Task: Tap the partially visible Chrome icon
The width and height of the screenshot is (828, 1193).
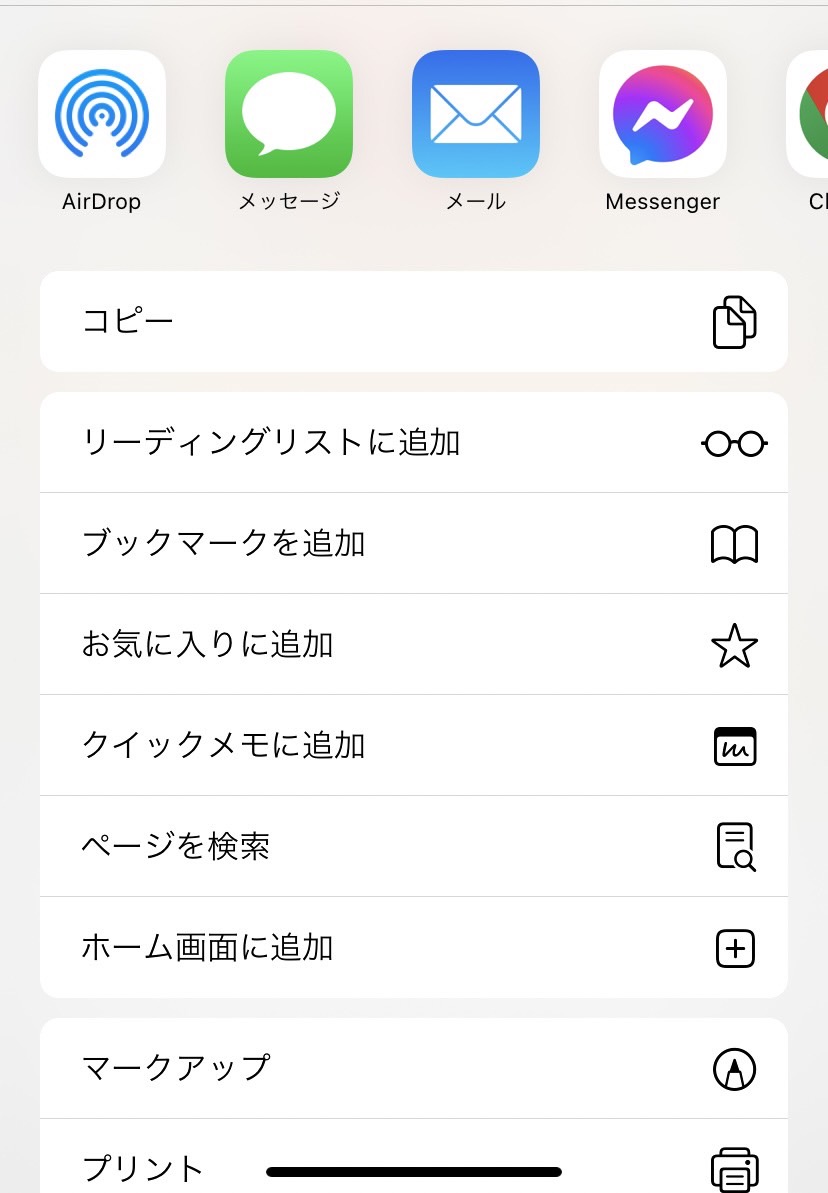Action: pyautogui.click(x=807, y=114)
